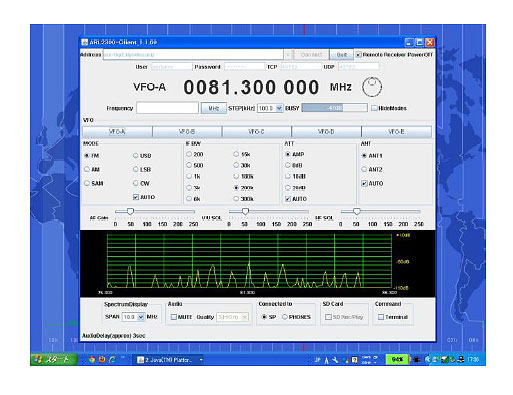Toggle the Remote Receiver PowerOff checkbox
This screenshot has width=513, height=395.
(358, 54)
